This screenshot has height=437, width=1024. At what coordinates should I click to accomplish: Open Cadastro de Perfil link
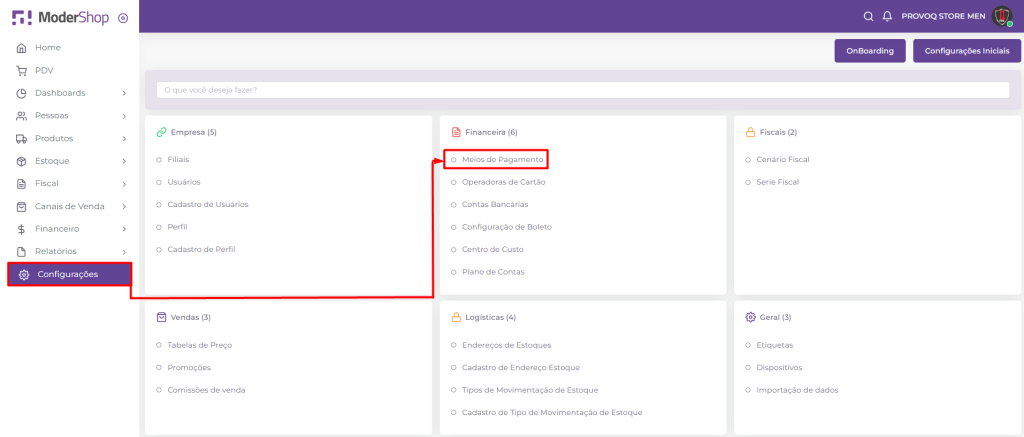(201, 250)
